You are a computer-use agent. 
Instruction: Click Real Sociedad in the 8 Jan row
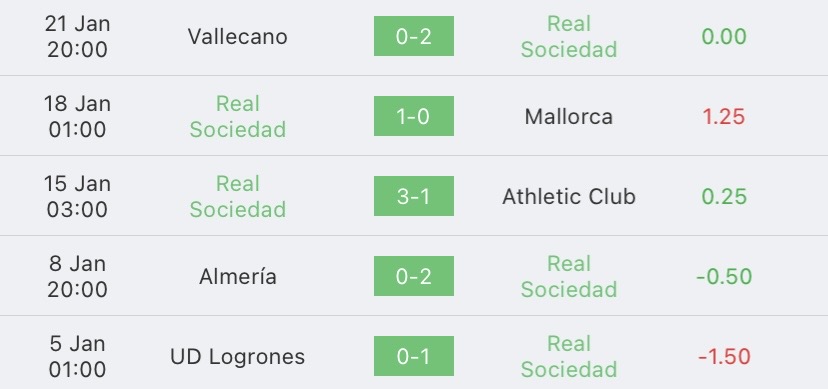(569, 277)
